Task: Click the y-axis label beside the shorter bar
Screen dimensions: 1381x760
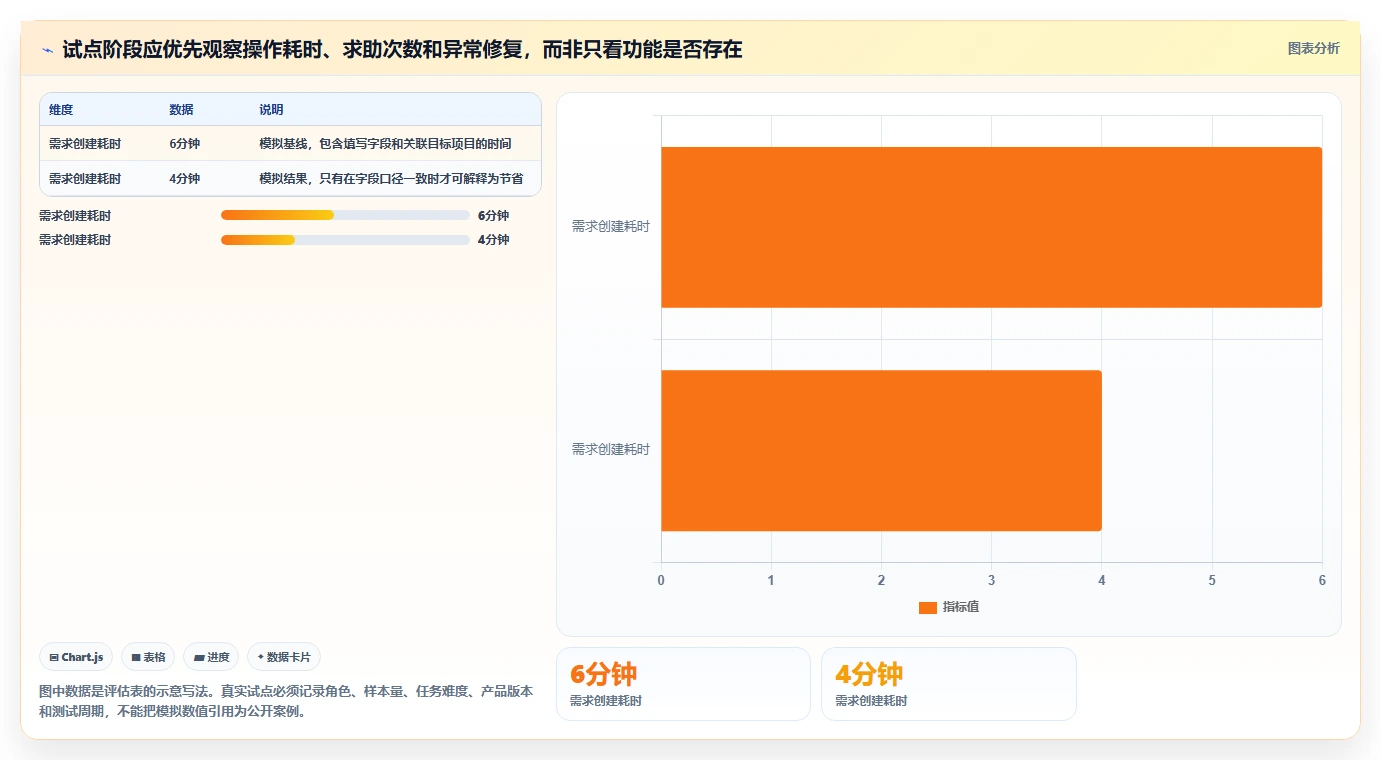Action: pos(610,450)
